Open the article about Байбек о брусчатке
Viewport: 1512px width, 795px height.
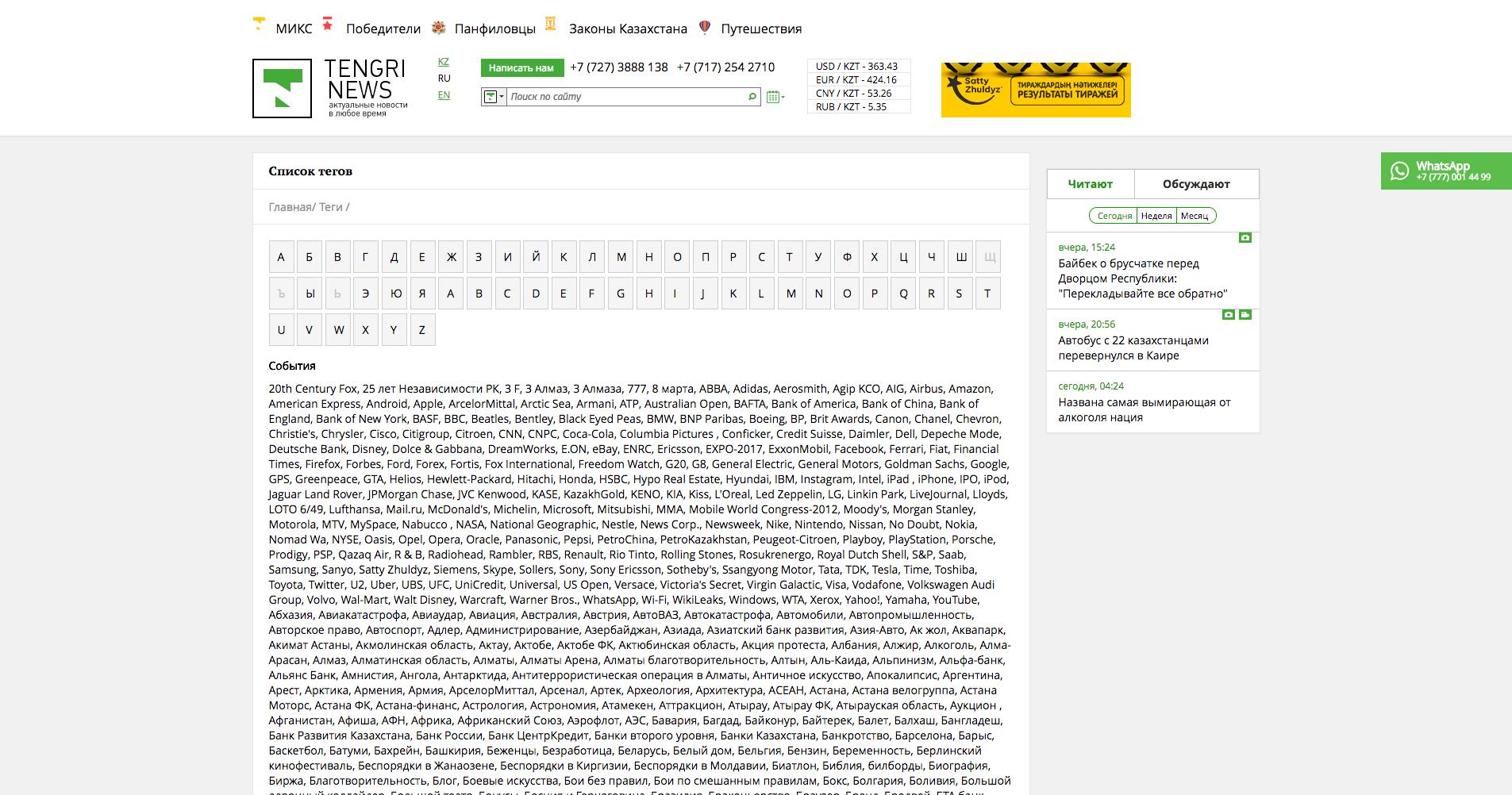point(1143,278)
